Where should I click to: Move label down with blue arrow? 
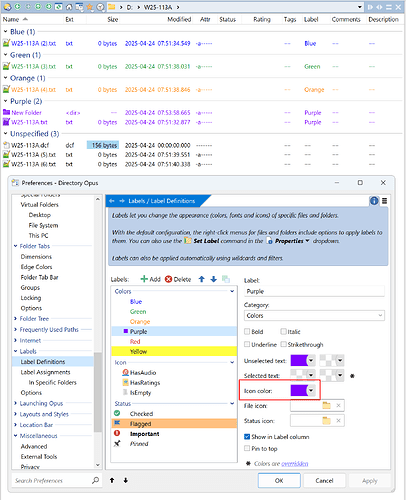(x=214, y=279)
